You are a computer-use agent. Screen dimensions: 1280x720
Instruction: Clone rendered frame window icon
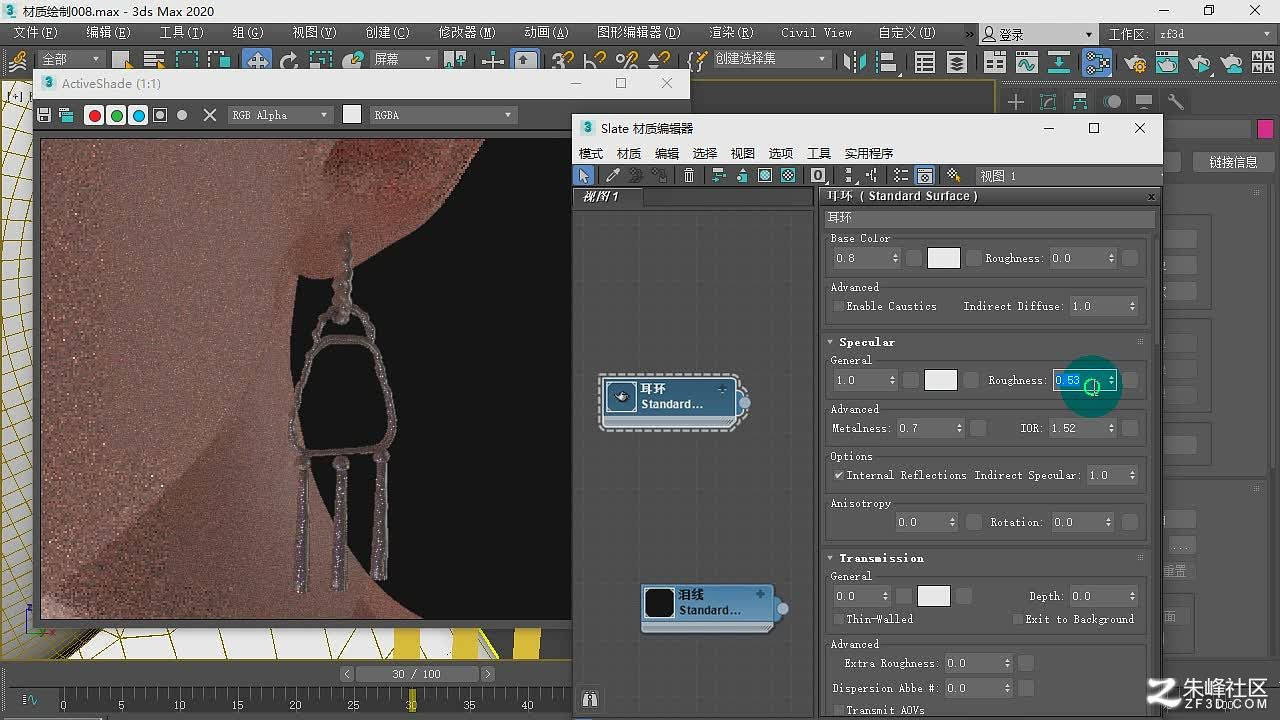(66, 115)
